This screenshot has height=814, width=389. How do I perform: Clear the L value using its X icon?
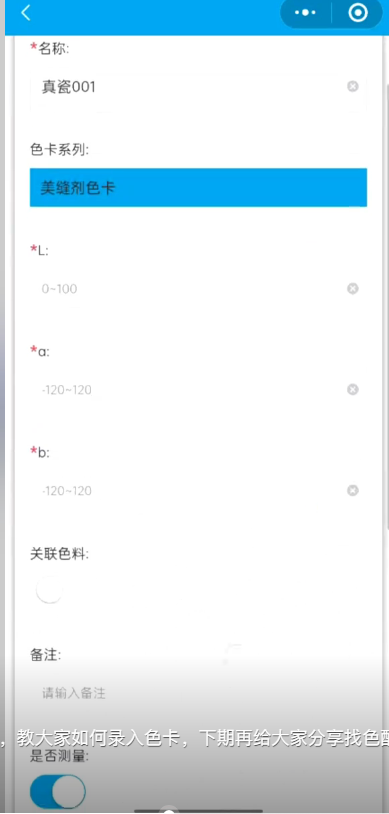pyautogui.click(x=353, y=289)
